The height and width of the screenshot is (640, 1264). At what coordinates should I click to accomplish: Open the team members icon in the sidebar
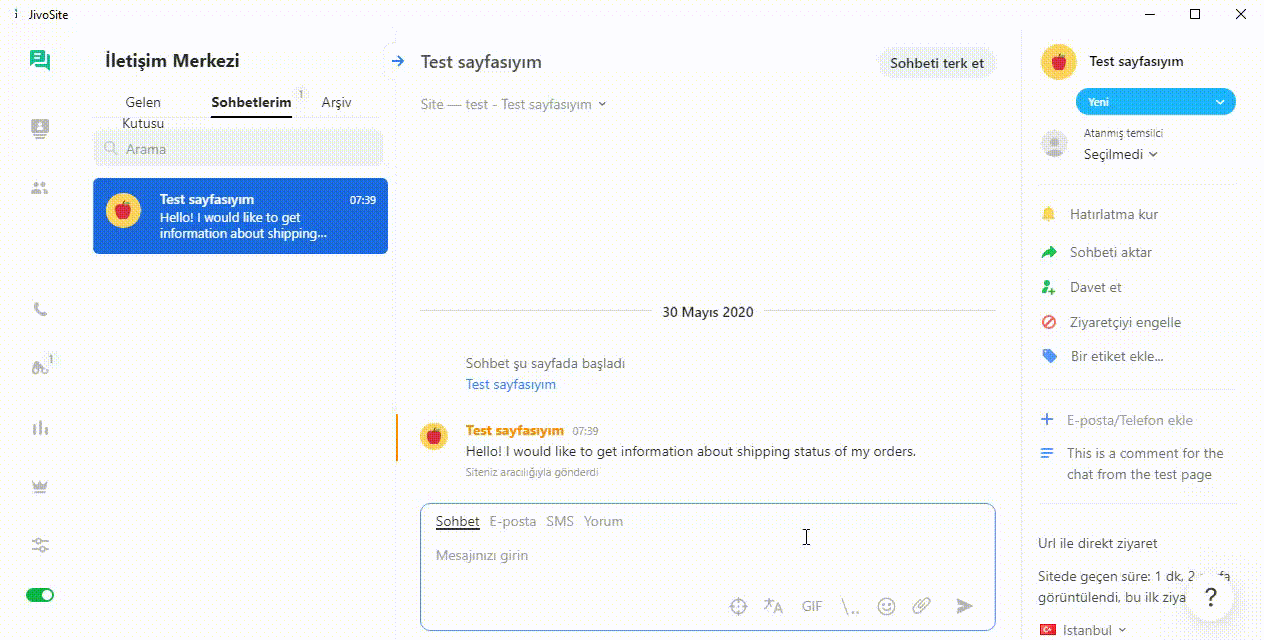(x=40, y=187)
